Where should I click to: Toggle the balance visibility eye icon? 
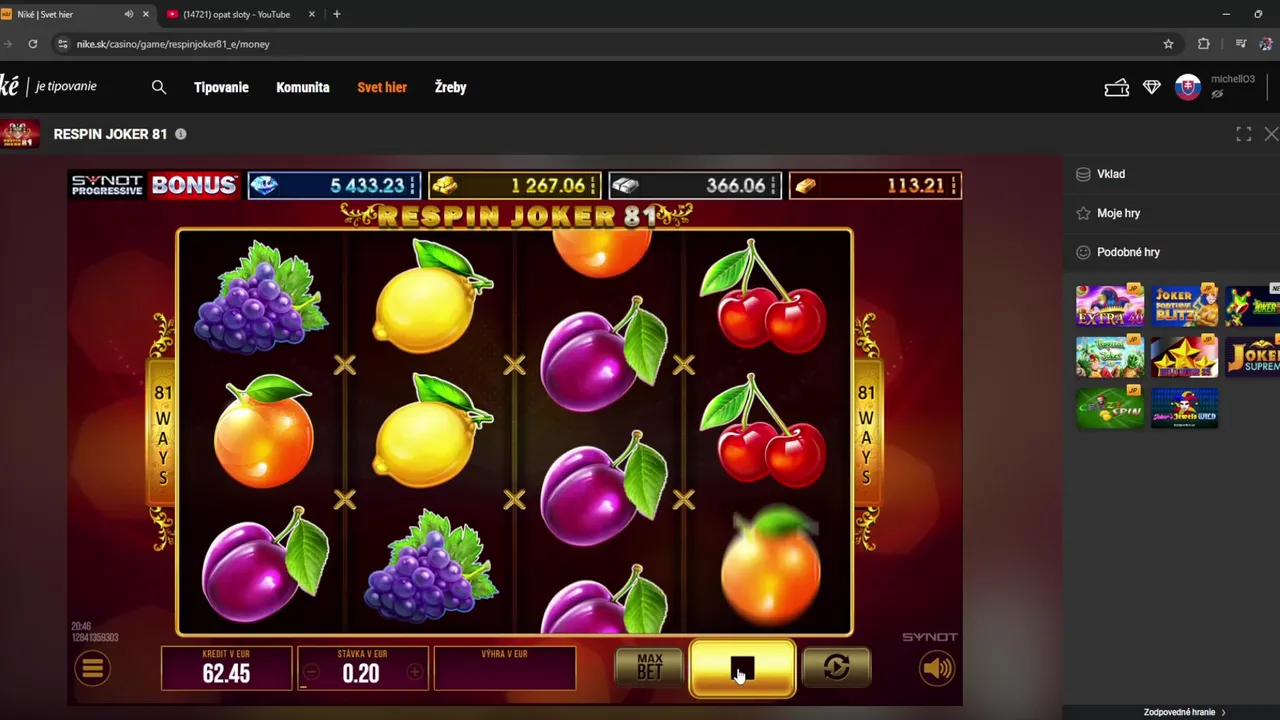coord(1218,94)
